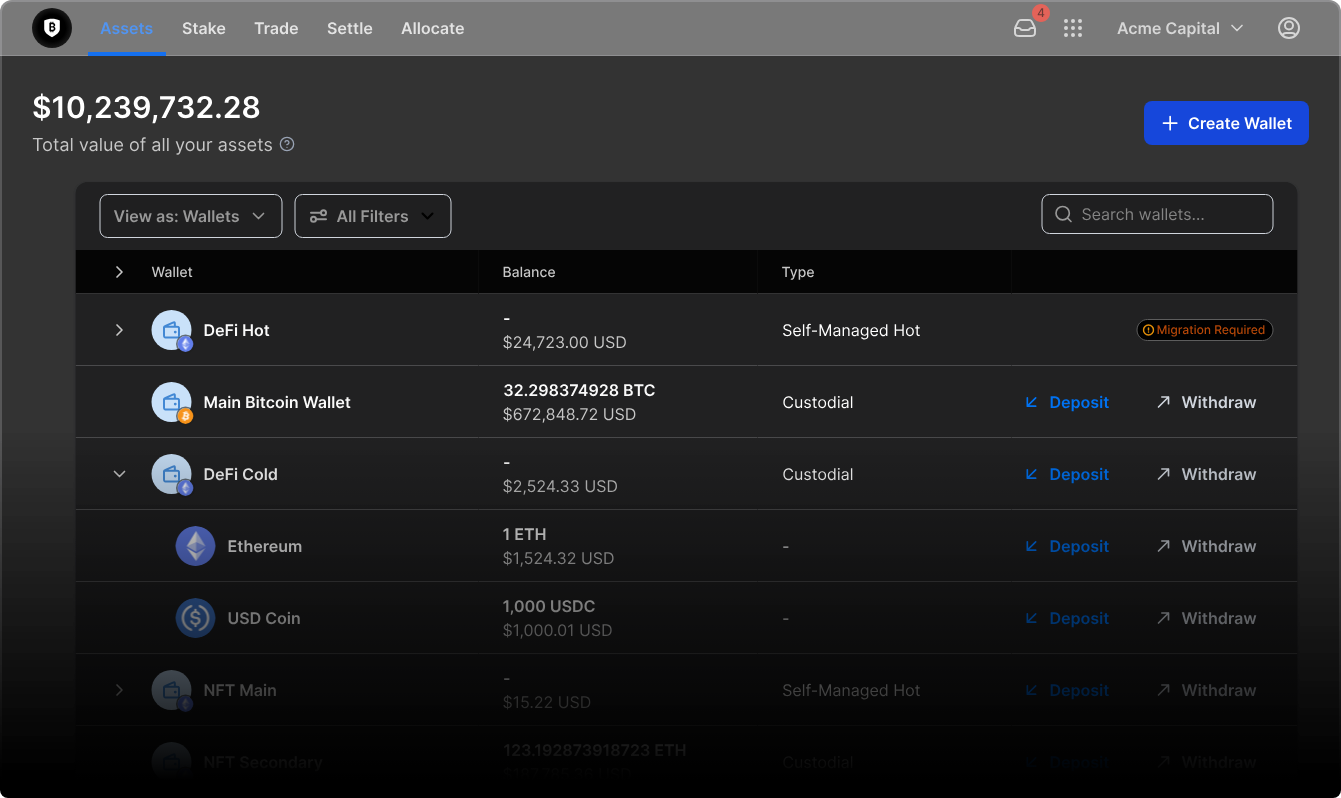The image size is (1341, 798).
Task: Switch to the Stake tab
Action: (x=204, y=28)
